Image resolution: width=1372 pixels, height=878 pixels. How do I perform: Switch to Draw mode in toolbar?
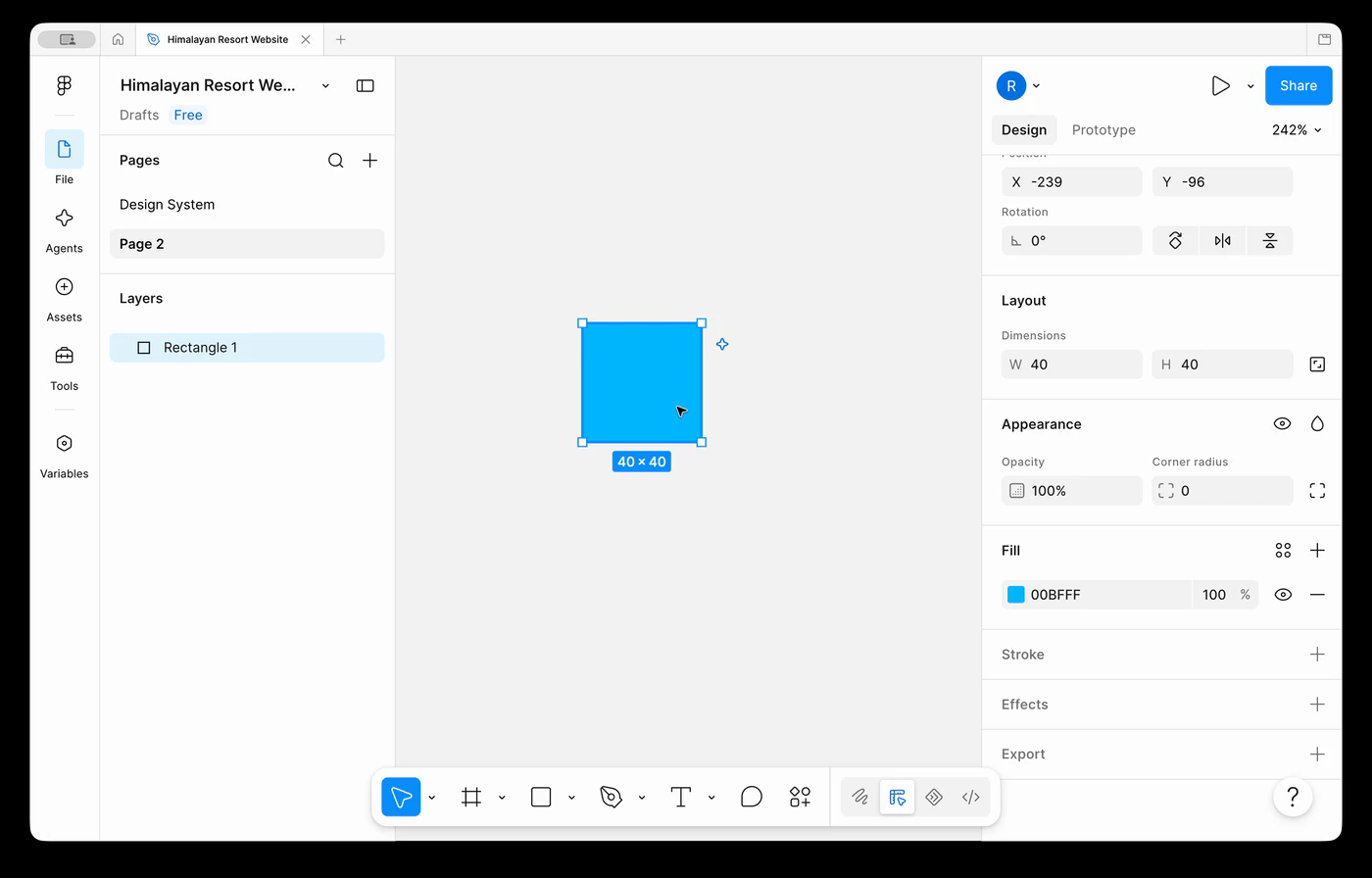pyautogui.click(x=860, y=797)
